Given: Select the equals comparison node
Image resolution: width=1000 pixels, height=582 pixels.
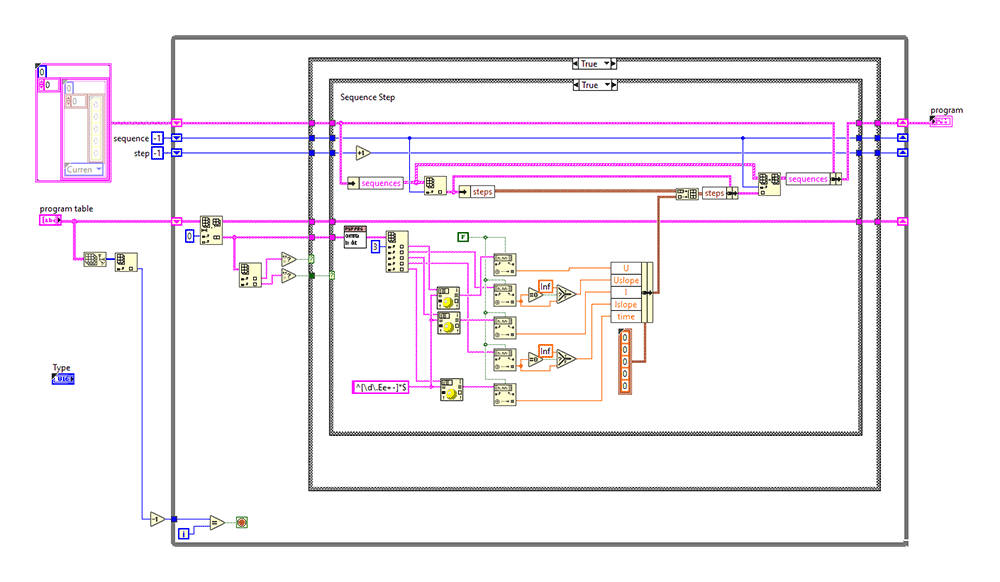Looking at the screenshot, I should (216, 522).
